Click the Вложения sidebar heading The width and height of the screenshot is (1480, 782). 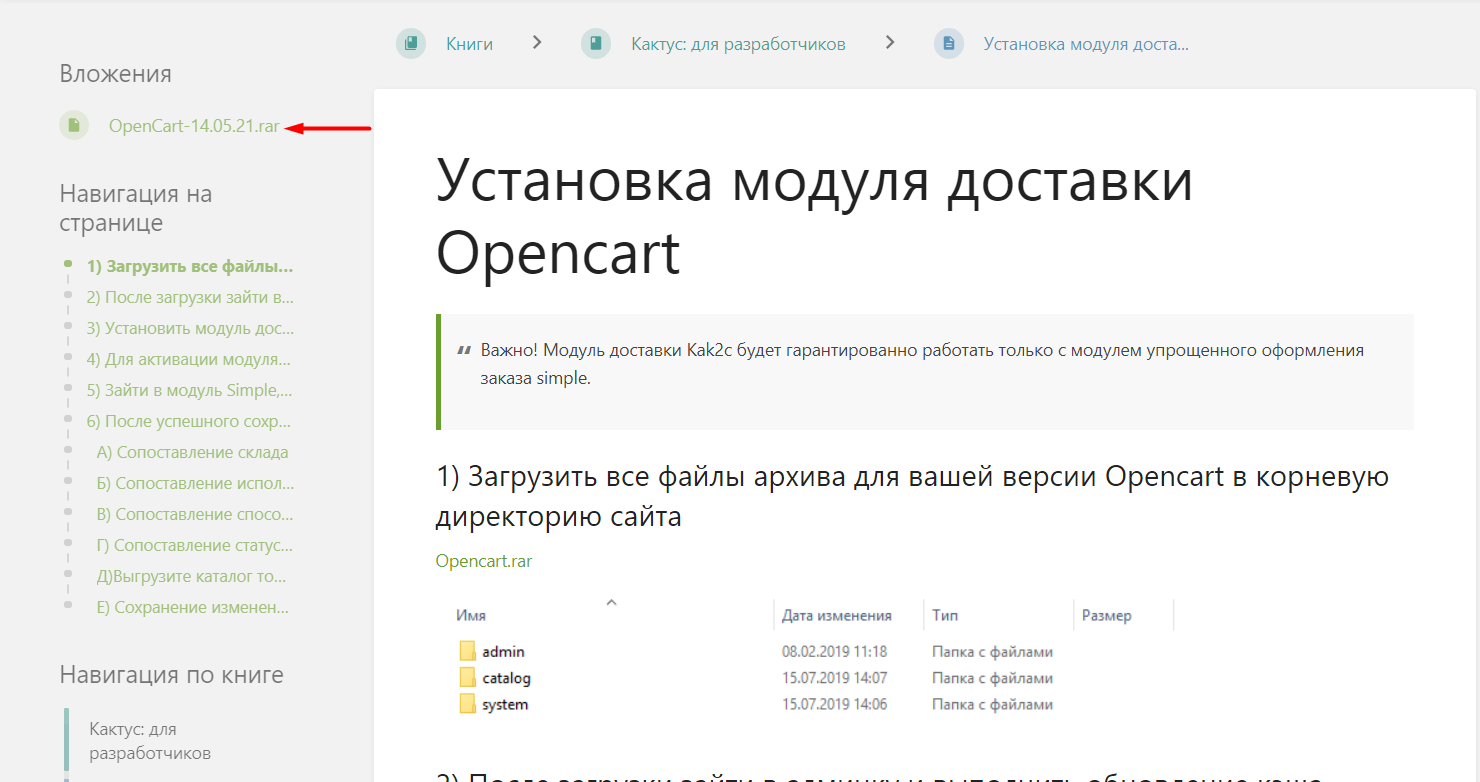pyautogui.click(x=115, y=74)
